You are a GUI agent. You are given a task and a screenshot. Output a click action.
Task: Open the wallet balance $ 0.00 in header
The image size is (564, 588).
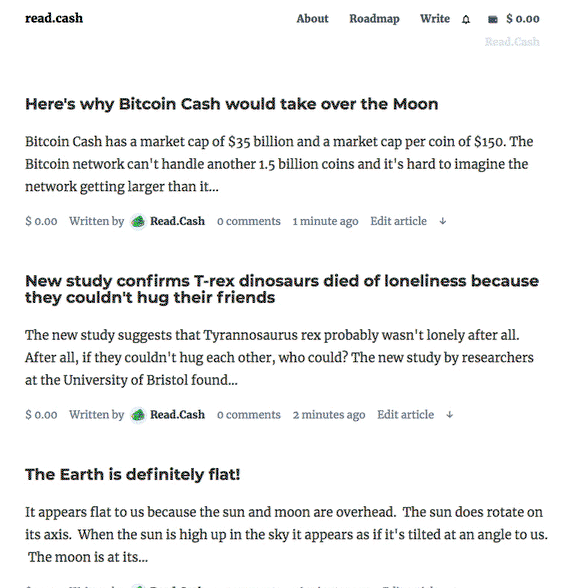tap(523, 19)
